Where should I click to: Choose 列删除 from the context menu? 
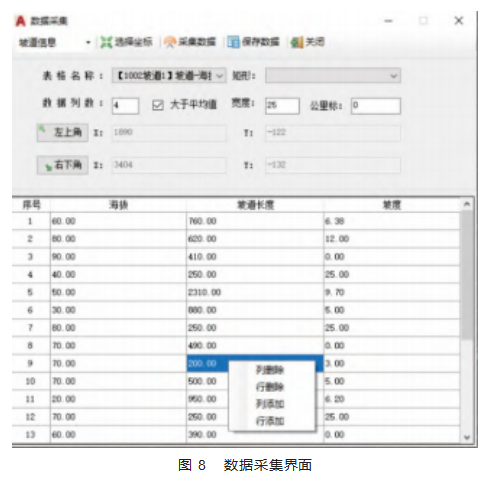tap(270, 370)
